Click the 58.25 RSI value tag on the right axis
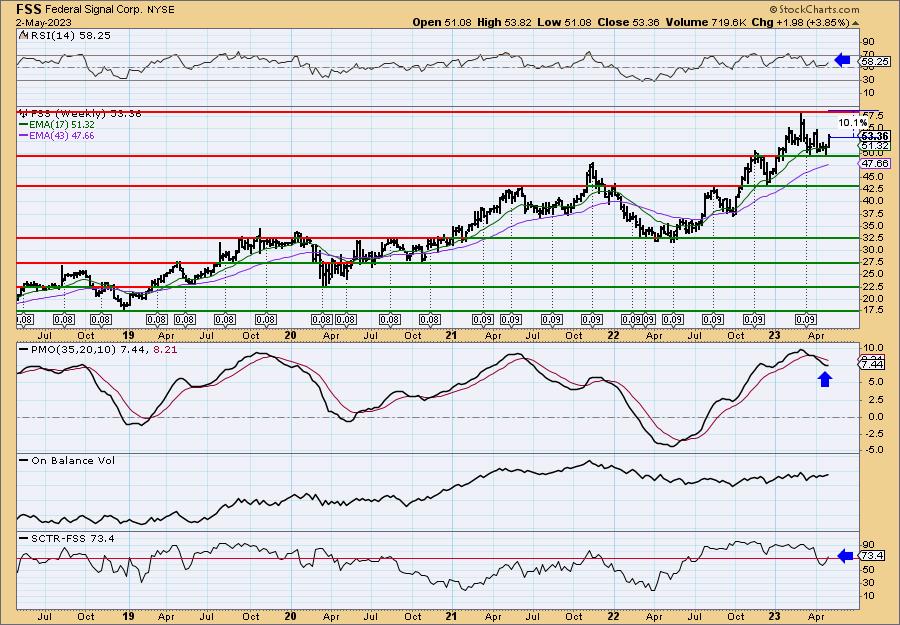 click(875, 61)
